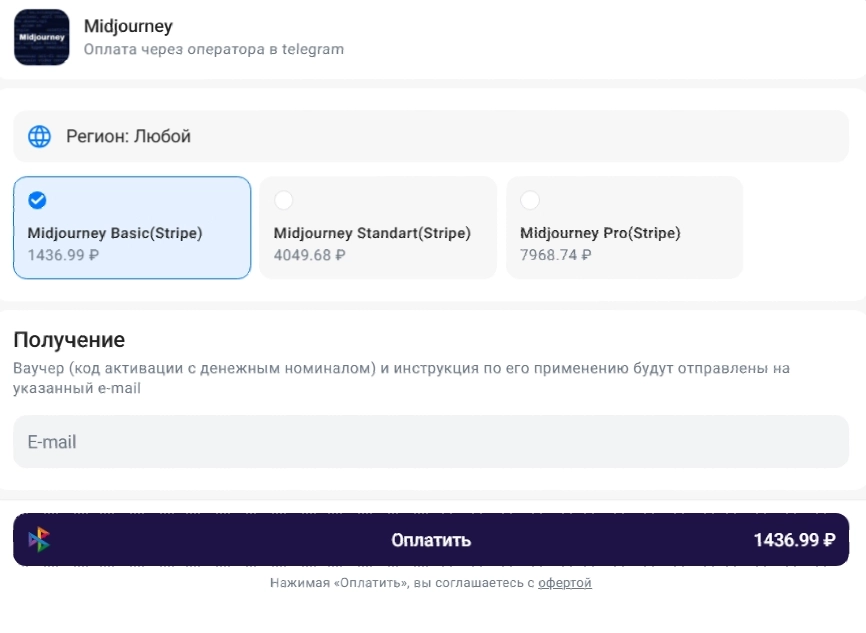Viewport: 866px width, 633px height.
Task: Click the Midjourney title text
Action: click(128, 26)
